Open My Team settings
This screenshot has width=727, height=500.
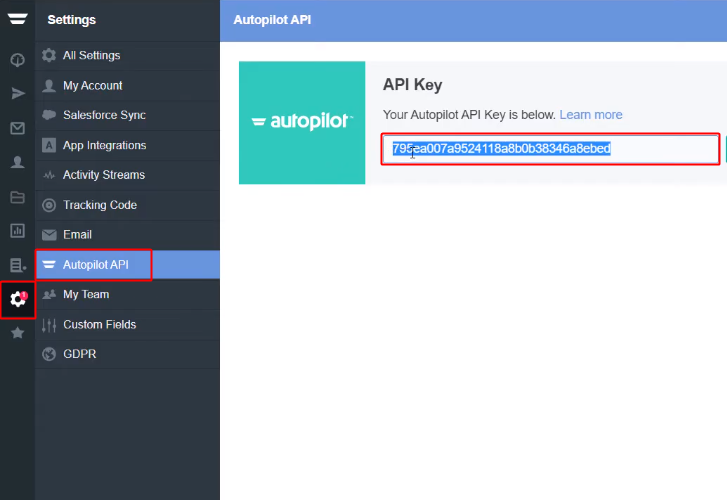128,295
